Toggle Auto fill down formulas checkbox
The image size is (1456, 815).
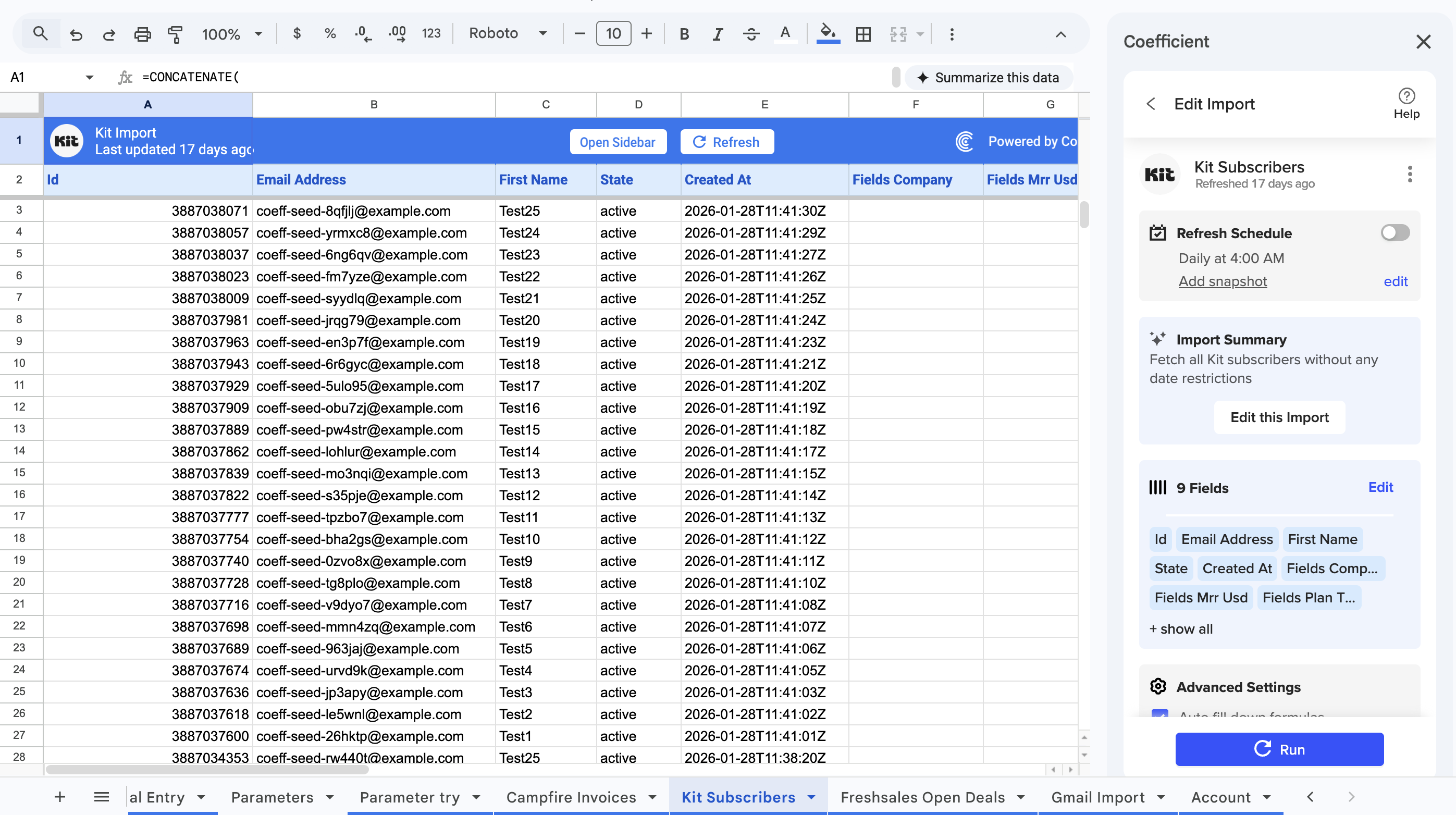click(1159, 714)
